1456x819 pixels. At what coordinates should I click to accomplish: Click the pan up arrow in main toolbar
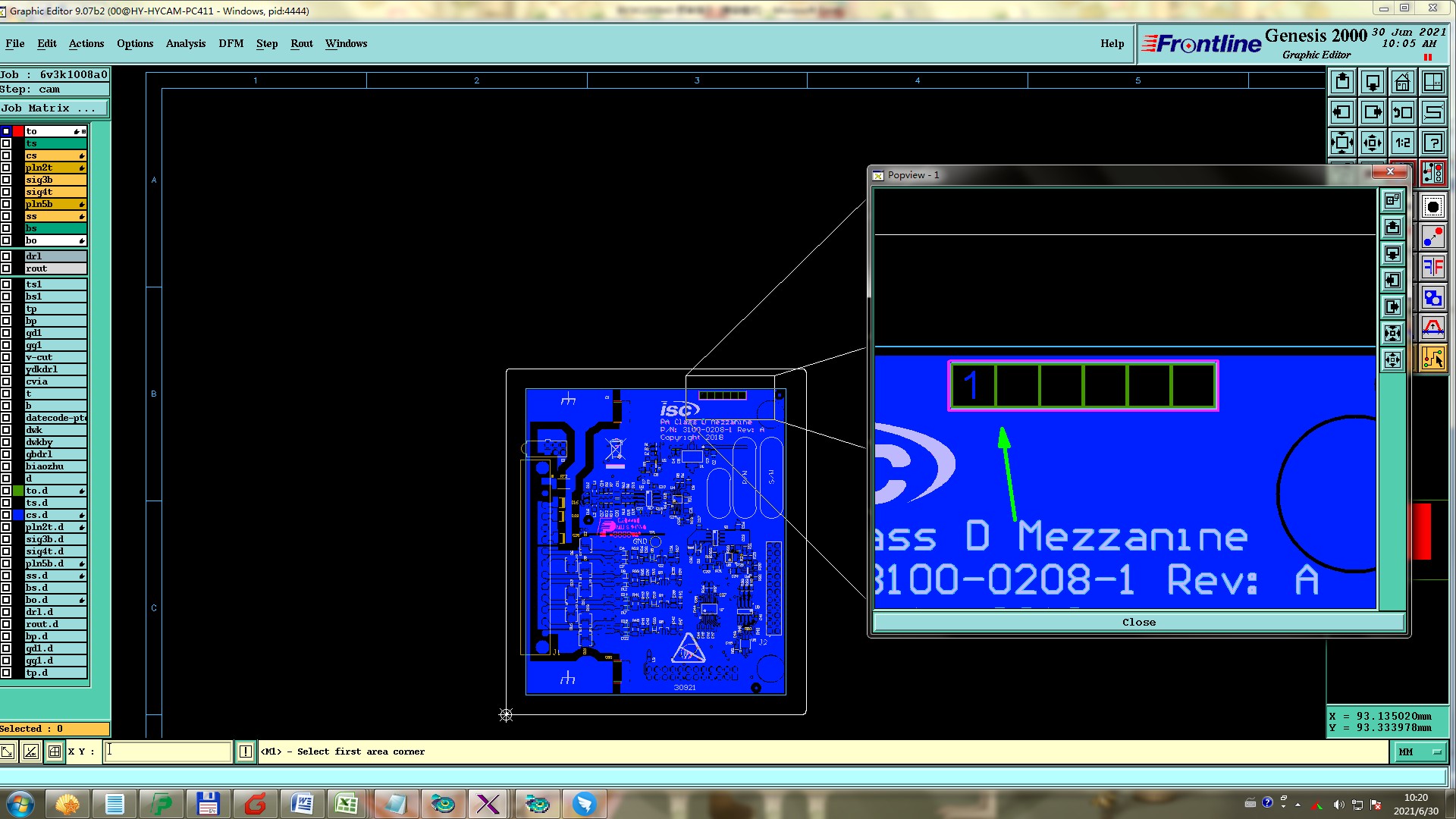point(1342,82)
